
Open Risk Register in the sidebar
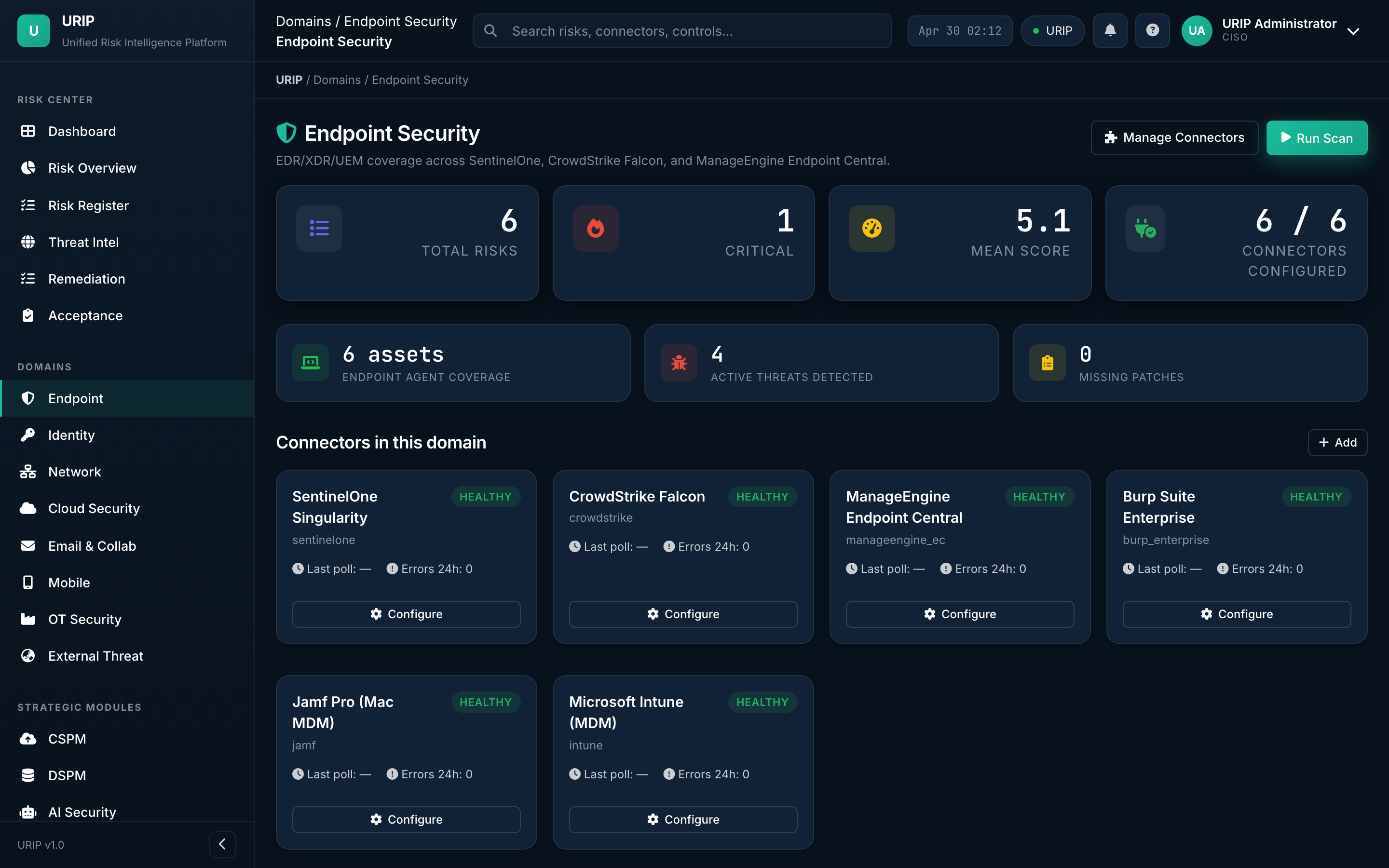coord(127,205)
